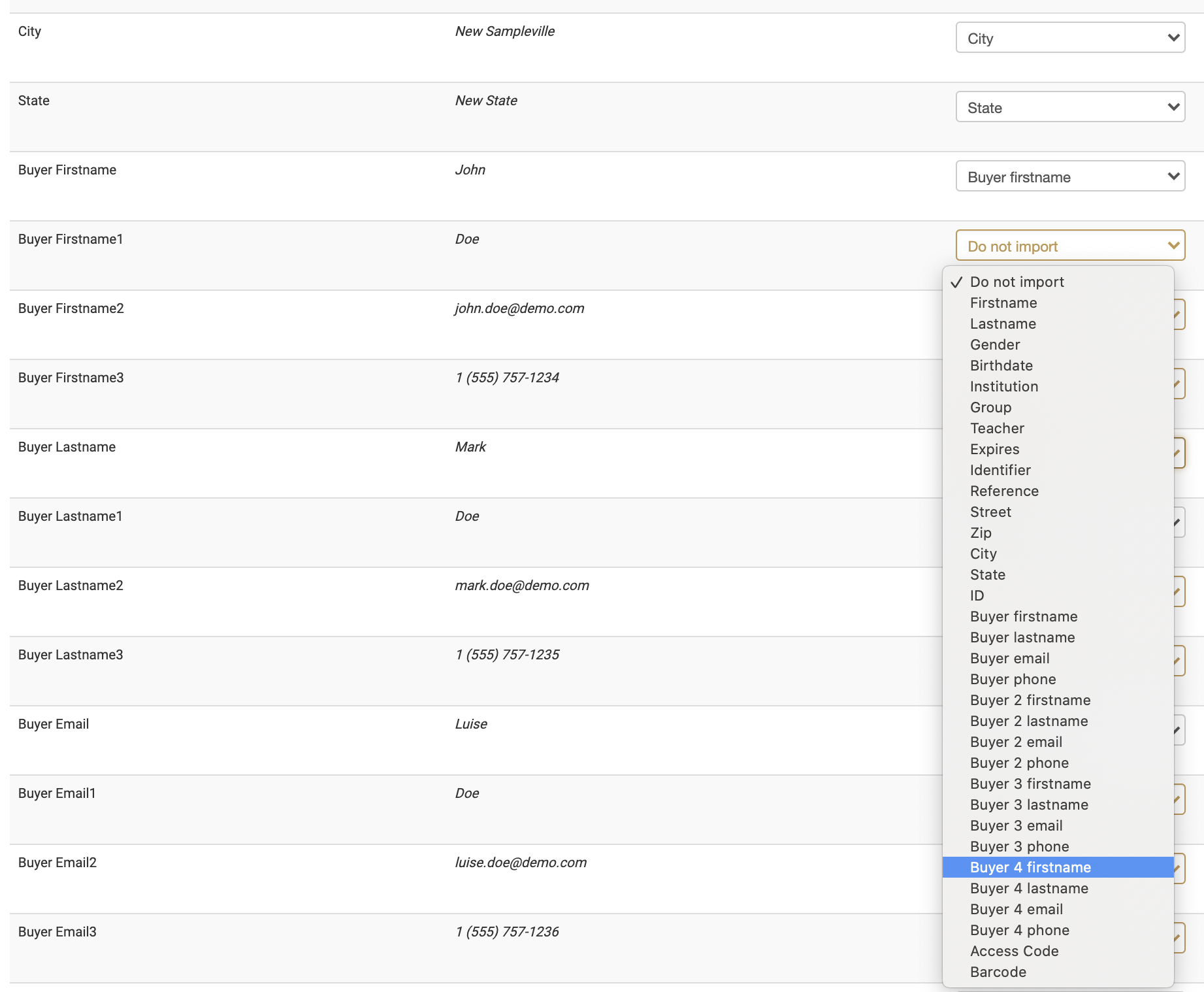The width and height of the screenshot is (1204, 992).
Task: Choose City in the open option list
Action: click(1058, 554)
